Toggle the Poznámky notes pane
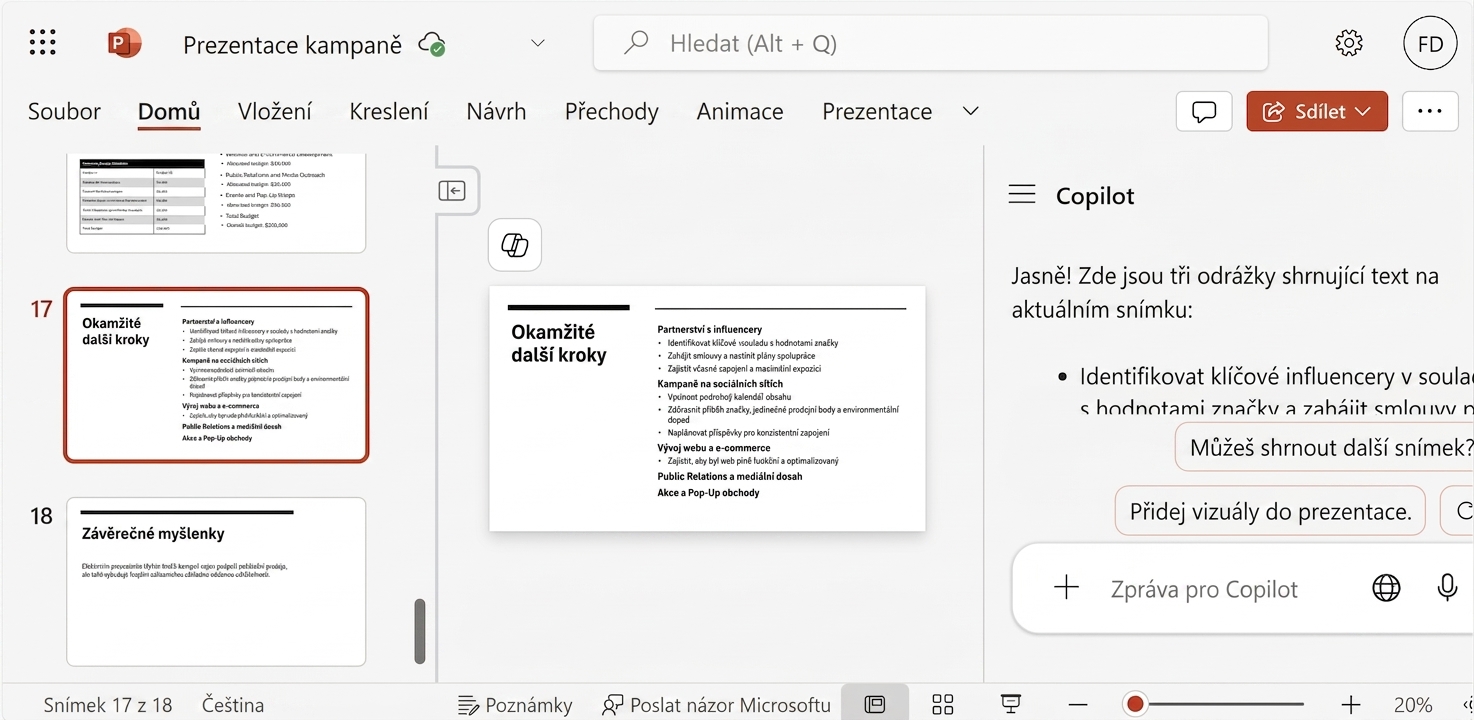Screen dimensions: 1474x720 click(515, 705)
